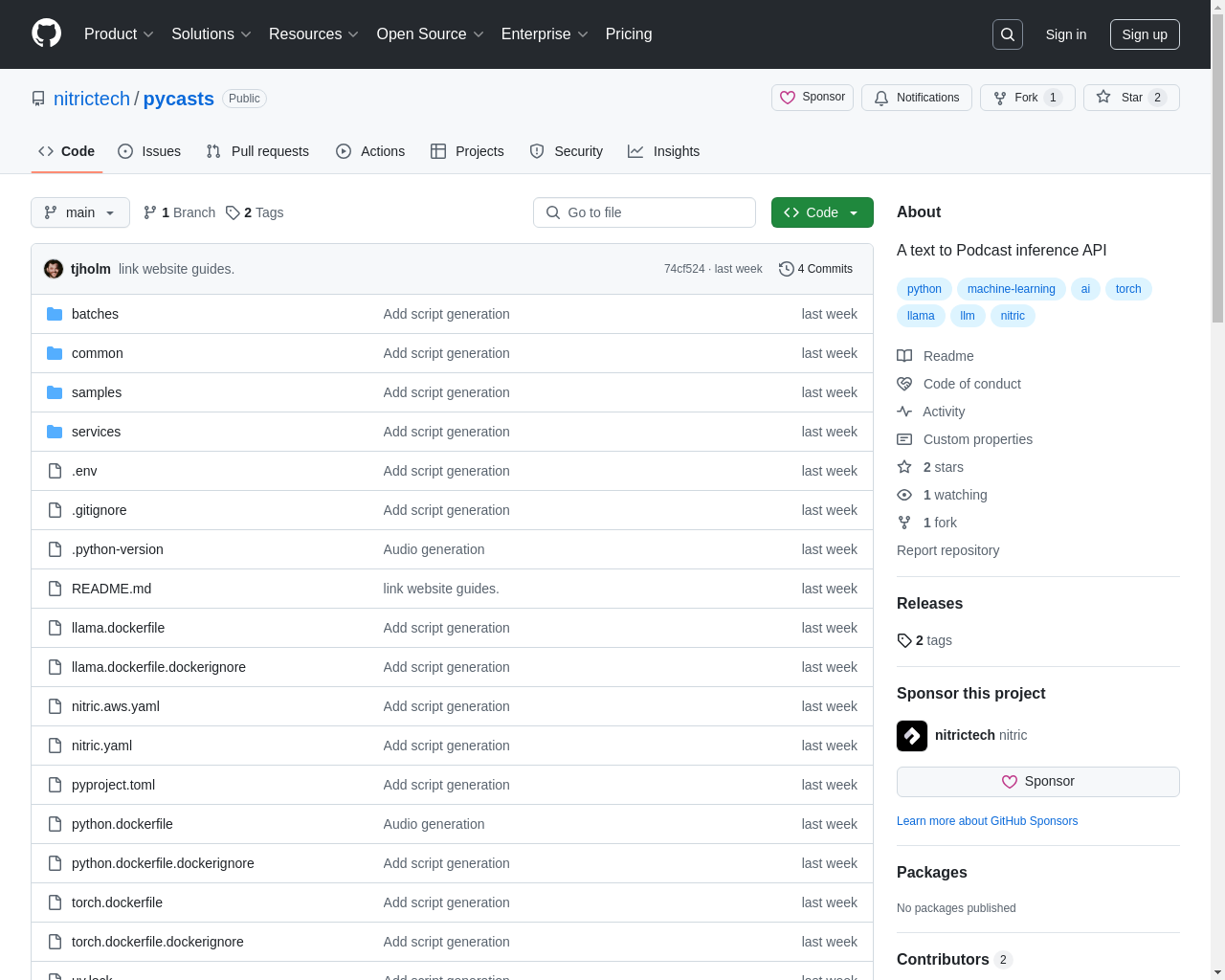Viewport: 1225px width, 980px height.
Task: Click the llama topic tag
Action: click(x=921, y=316)
